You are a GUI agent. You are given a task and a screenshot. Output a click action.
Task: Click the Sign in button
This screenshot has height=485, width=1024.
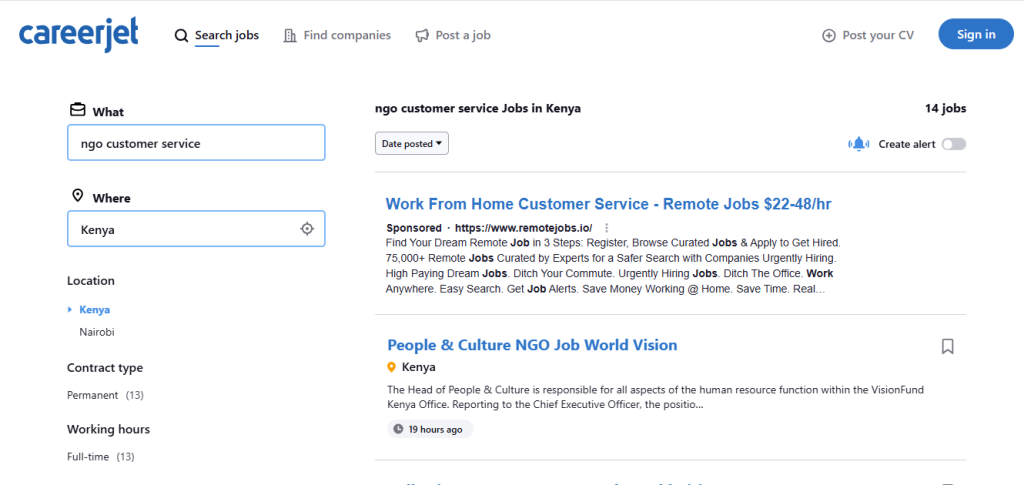click(x=976, y=34)
